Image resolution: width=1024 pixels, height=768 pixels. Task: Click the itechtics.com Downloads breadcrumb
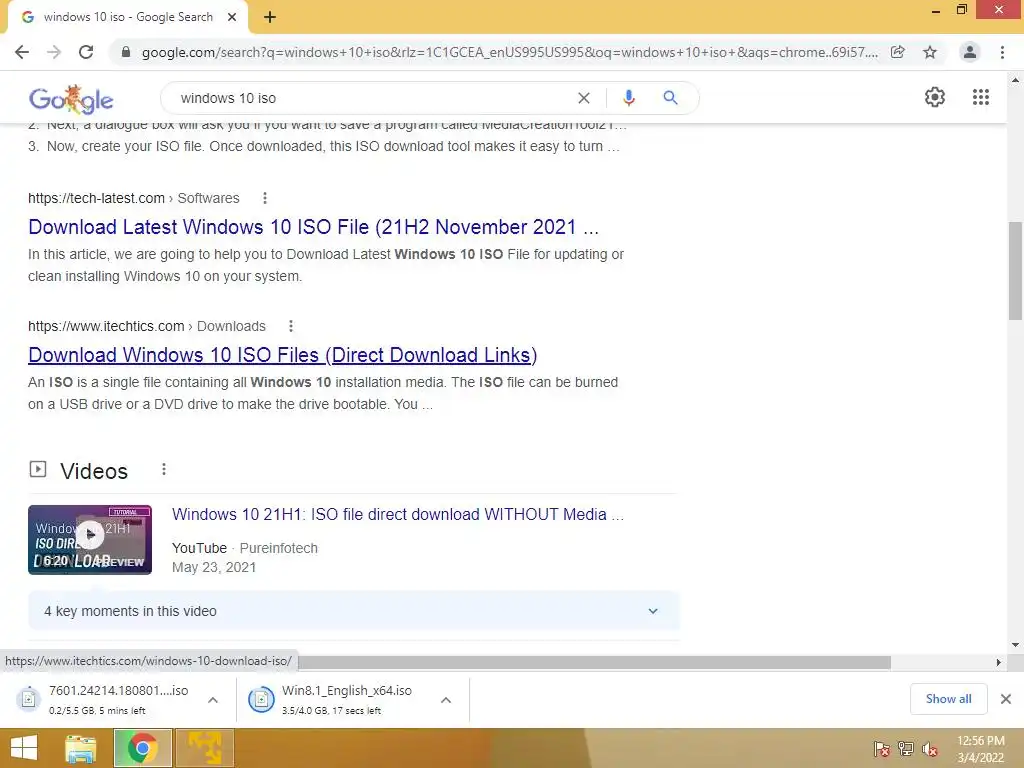coord(147,326)
